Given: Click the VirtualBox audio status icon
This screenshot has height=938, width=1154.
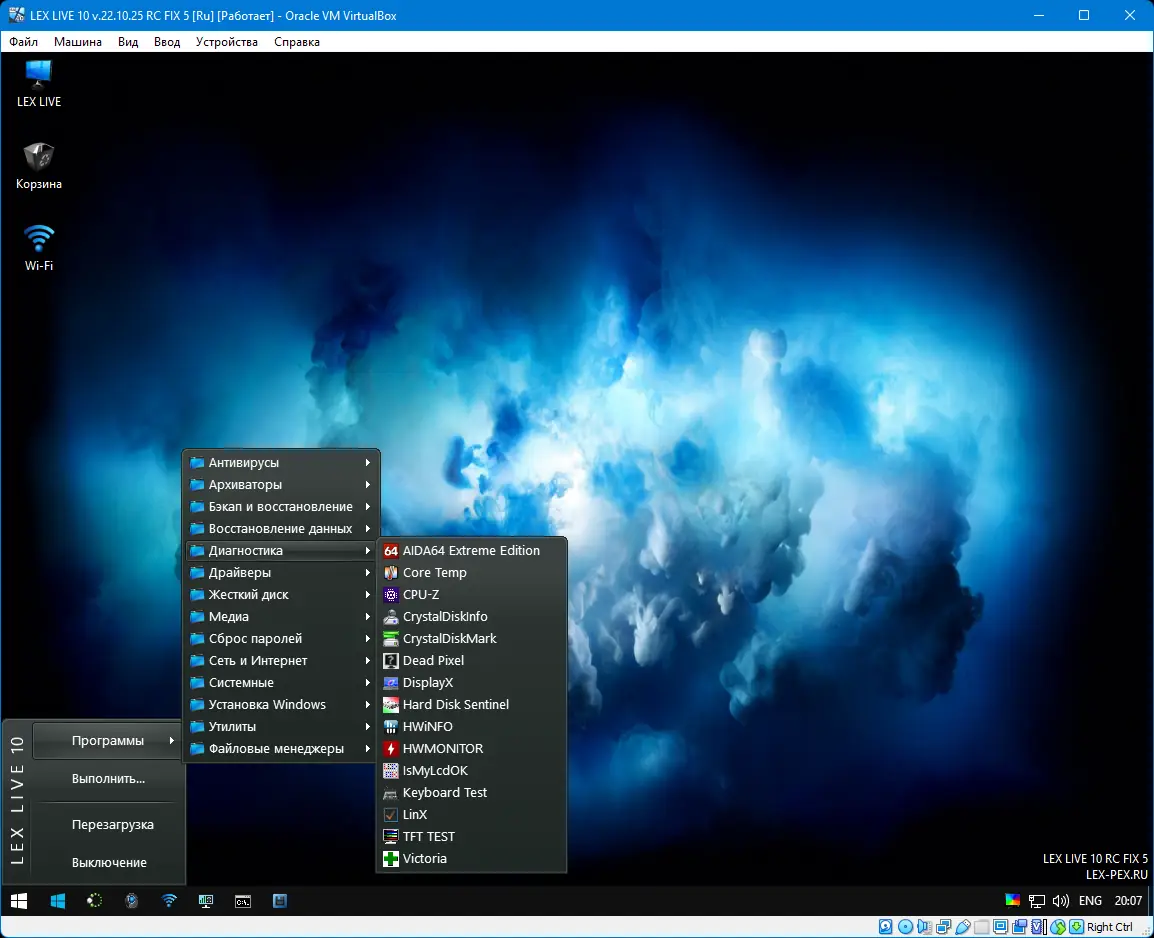Looking at the screenshot, I should tap(924, 927).
